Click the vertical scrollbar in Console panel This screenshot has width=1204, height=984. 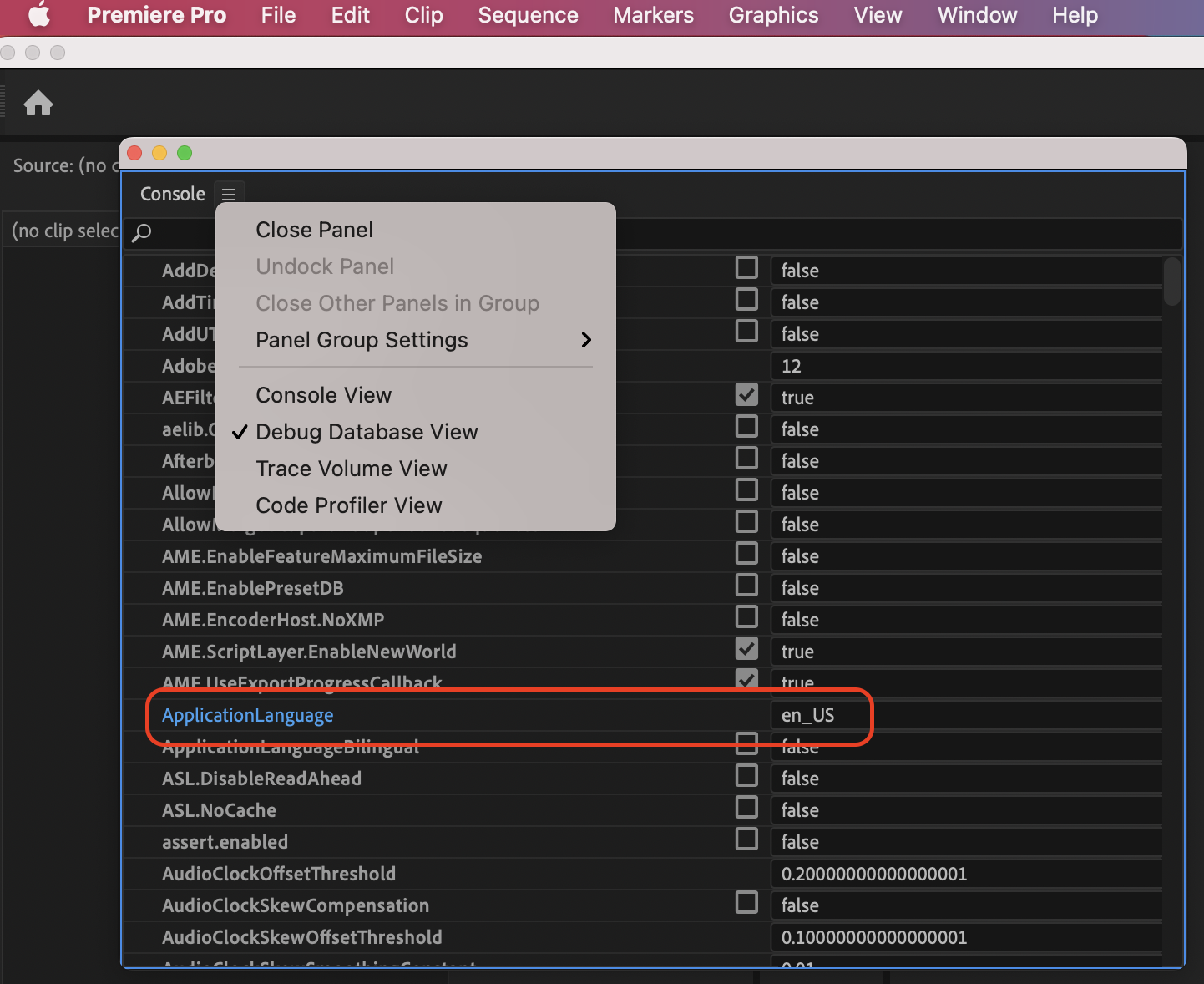[x=1172, y=282]
